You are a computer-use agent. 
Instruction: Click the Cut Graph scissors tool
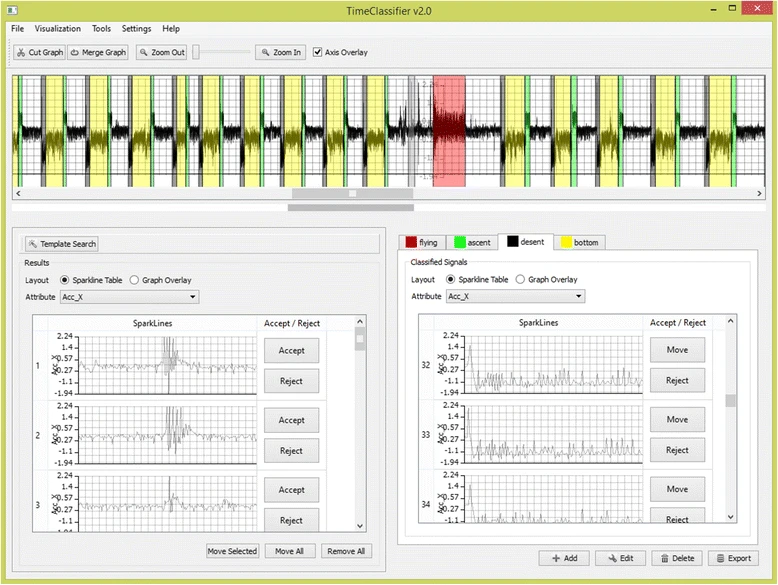pos(39,52)
